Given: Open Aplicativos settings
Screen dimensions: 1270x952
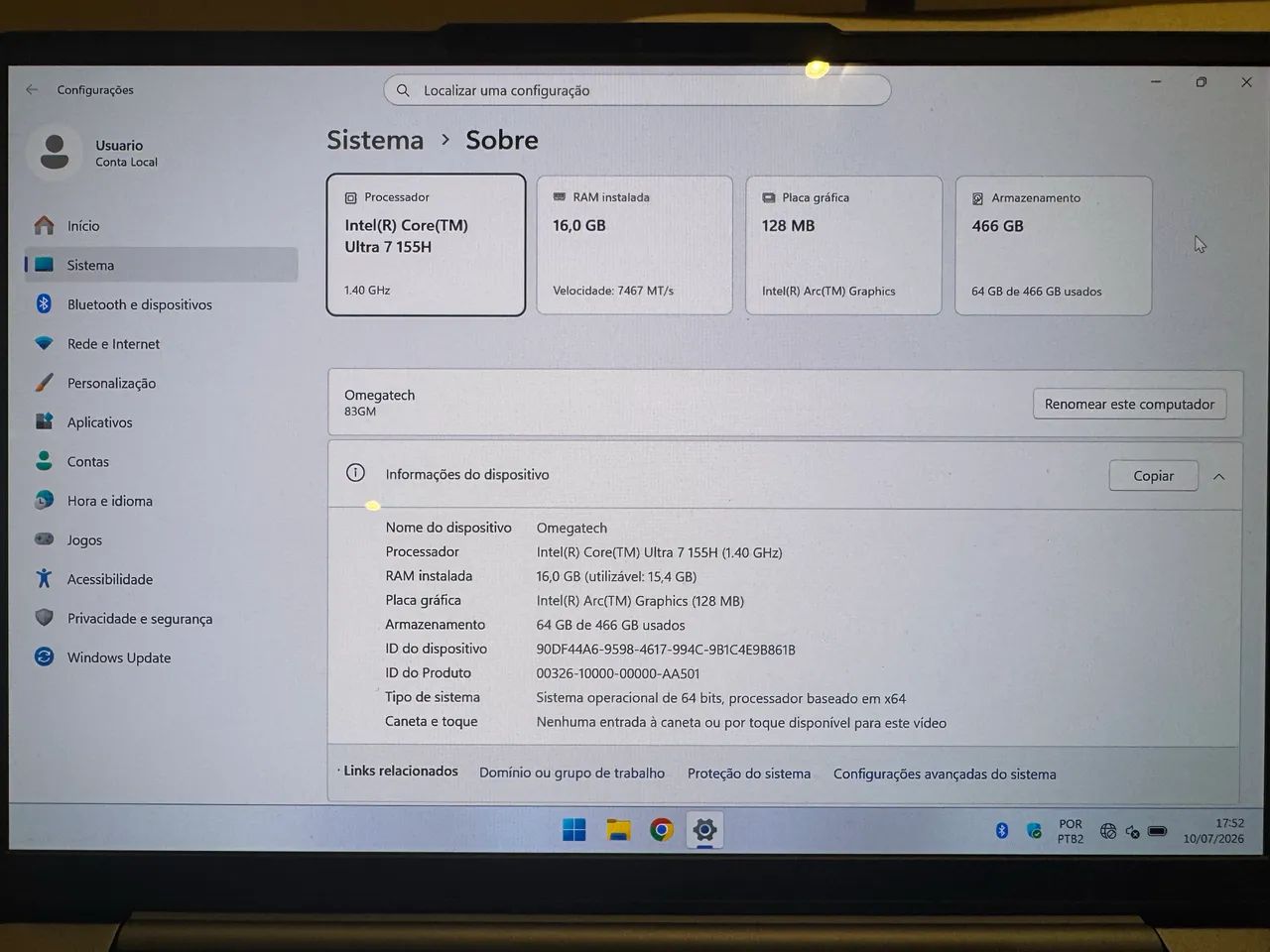Looking at the screenshot, I should [x=161, y=422].
